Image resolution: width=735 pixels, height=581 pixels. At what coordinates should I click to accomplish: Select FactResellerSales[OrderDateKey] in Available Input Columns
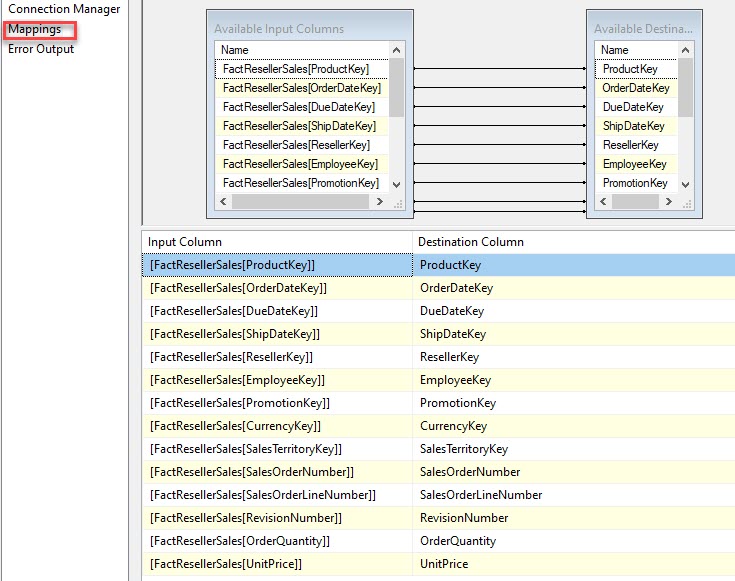pyautogui.click(x=301, y=88)
